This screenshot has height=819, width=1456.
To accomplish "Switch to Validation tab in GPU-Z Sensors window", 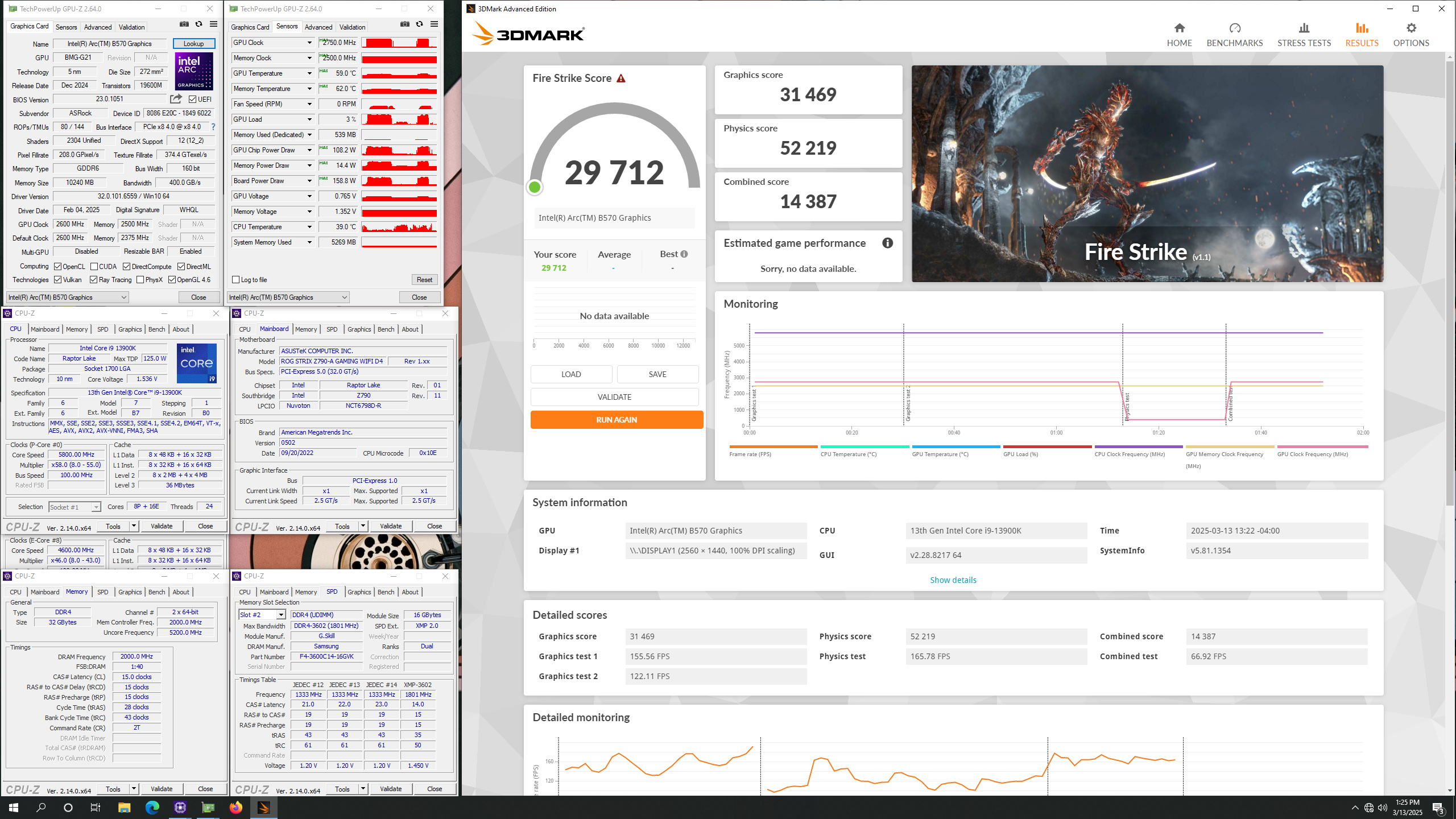I will 352,27.
